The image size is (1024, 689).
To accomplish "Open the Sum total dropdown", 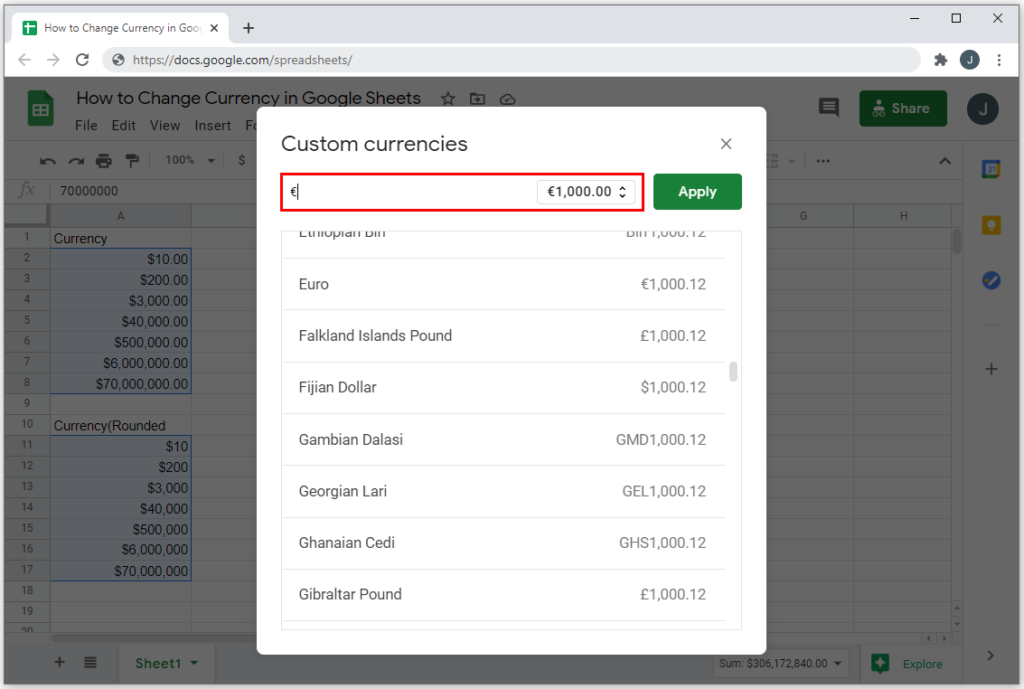I will pyautogui.click(x=781, y=662).
